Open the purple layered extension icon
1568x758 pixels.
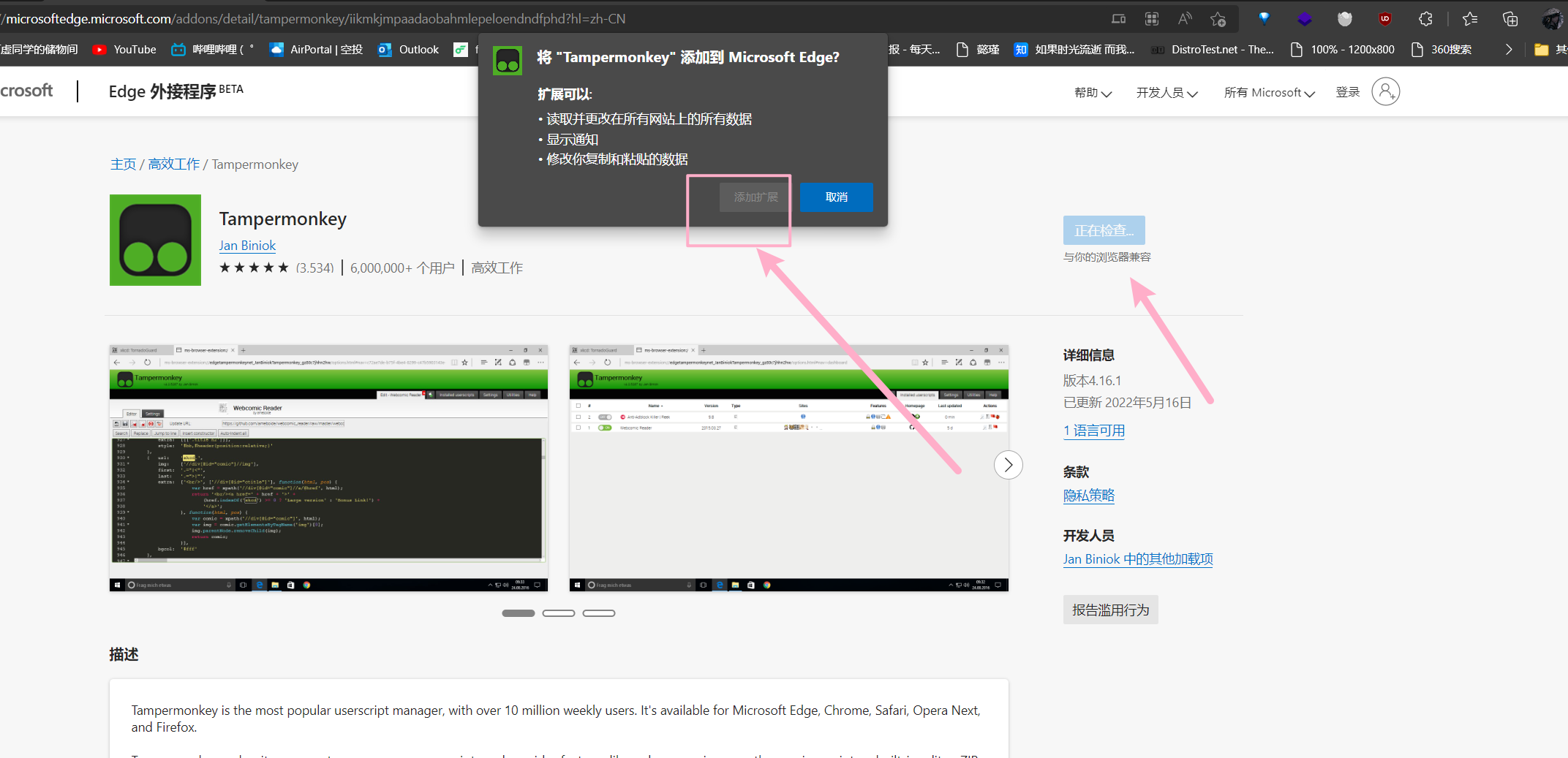(1305, 19)
